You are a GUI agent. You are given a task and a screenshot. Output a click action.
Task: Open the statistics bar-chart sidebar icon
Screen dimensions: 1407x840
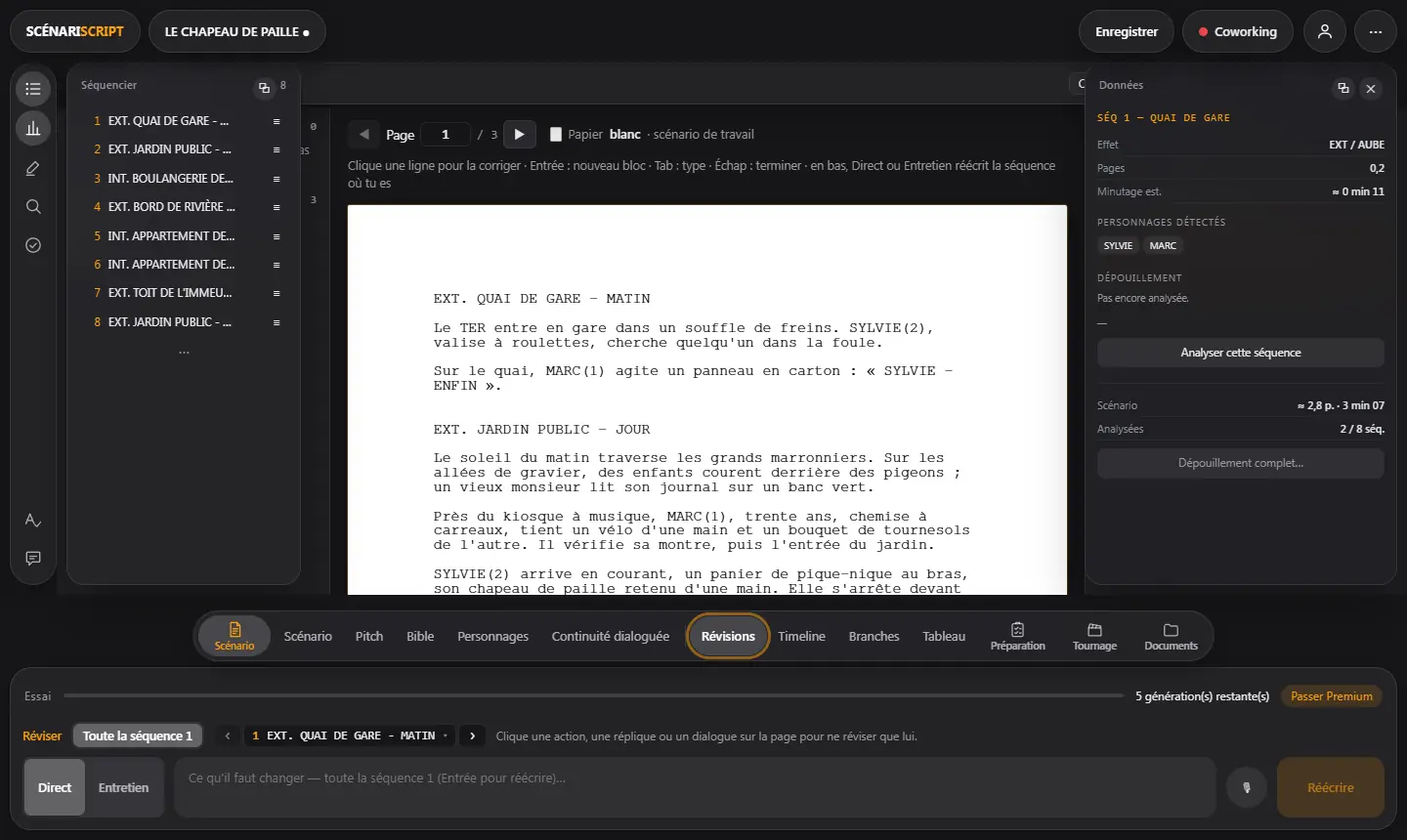(x=33, y=128)
